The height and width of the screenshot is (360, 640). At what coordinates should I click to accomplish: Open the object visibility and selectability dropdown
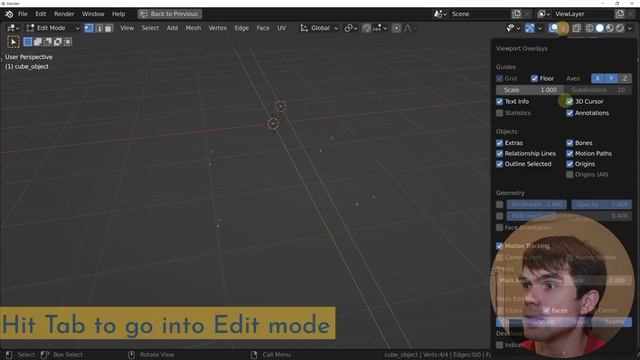(513, 28)
